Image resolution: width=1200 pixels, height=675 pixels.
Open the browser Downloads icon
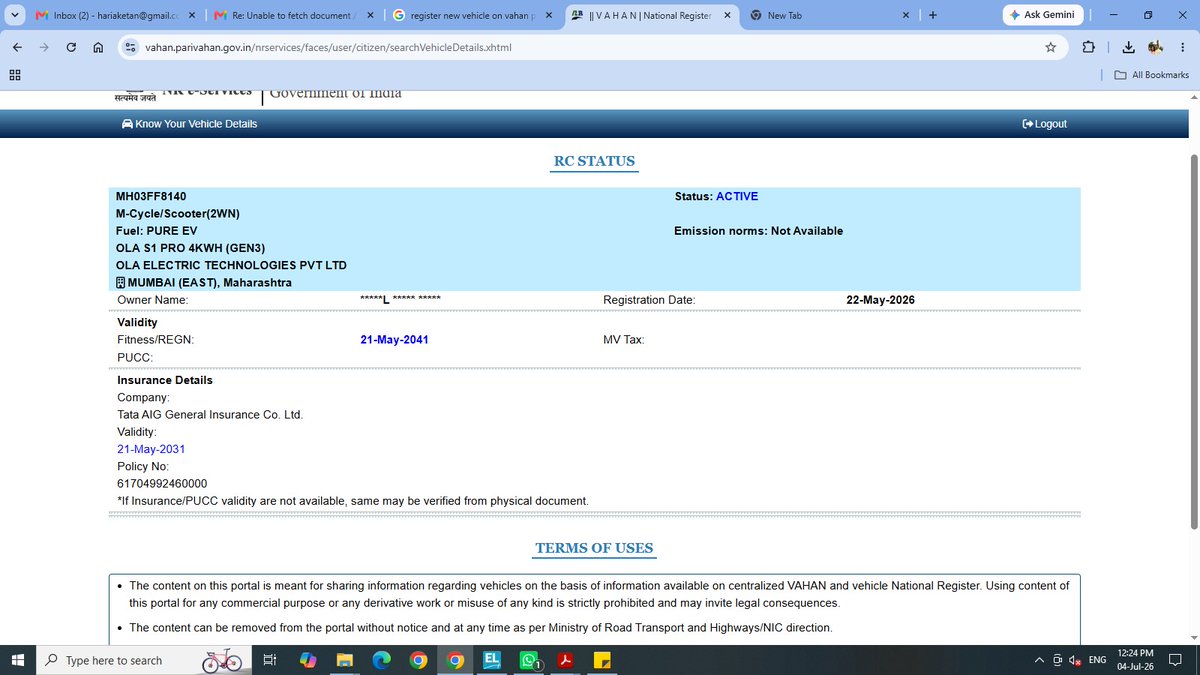[1128, 47]
